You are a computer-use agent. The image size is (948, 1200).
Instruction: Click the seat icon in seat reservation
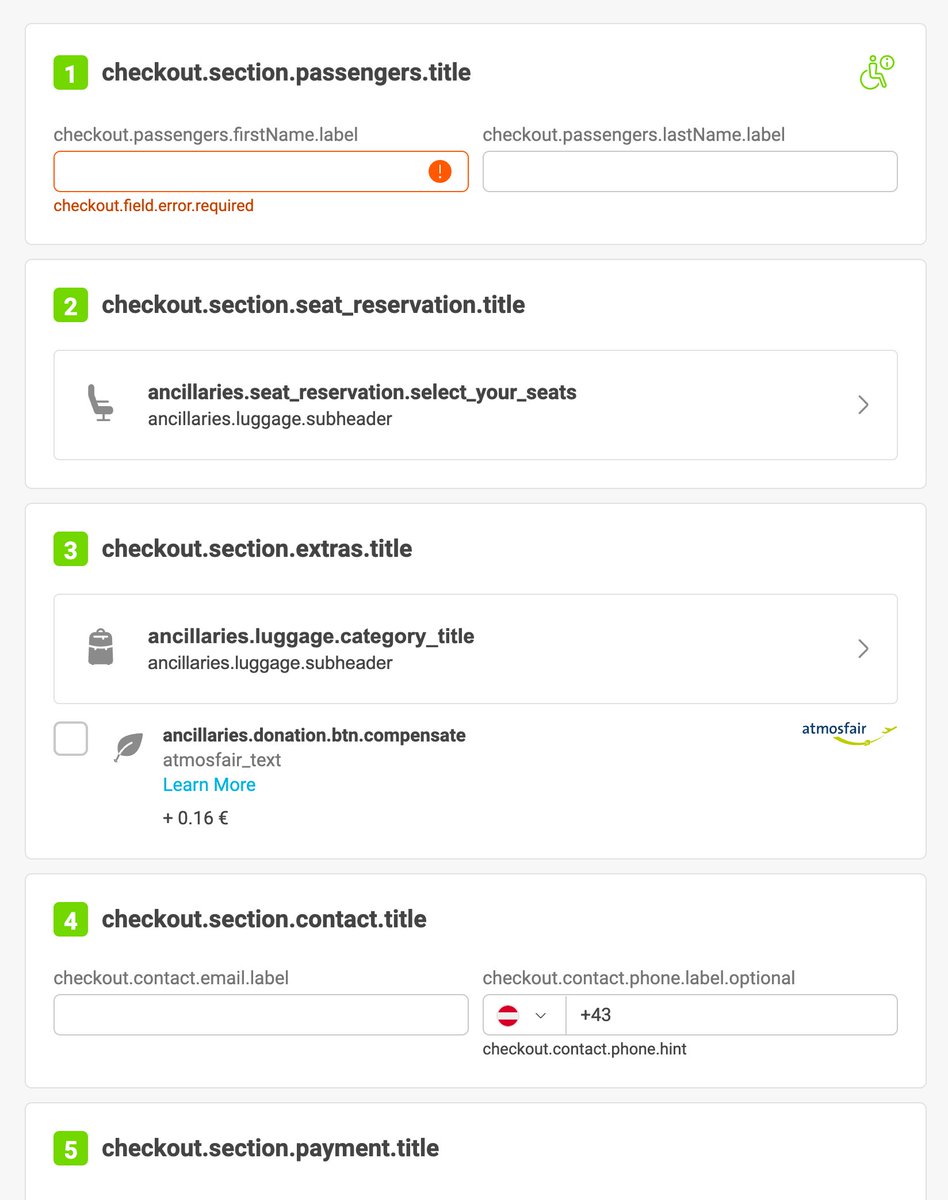(x=100, y=404)
